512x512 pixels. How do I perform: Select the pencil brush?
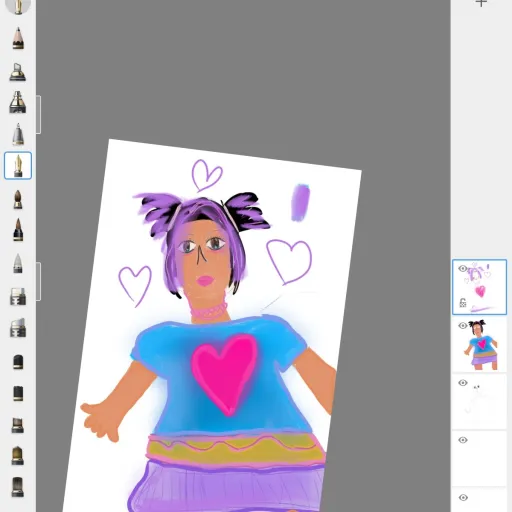tap(18, 38)
